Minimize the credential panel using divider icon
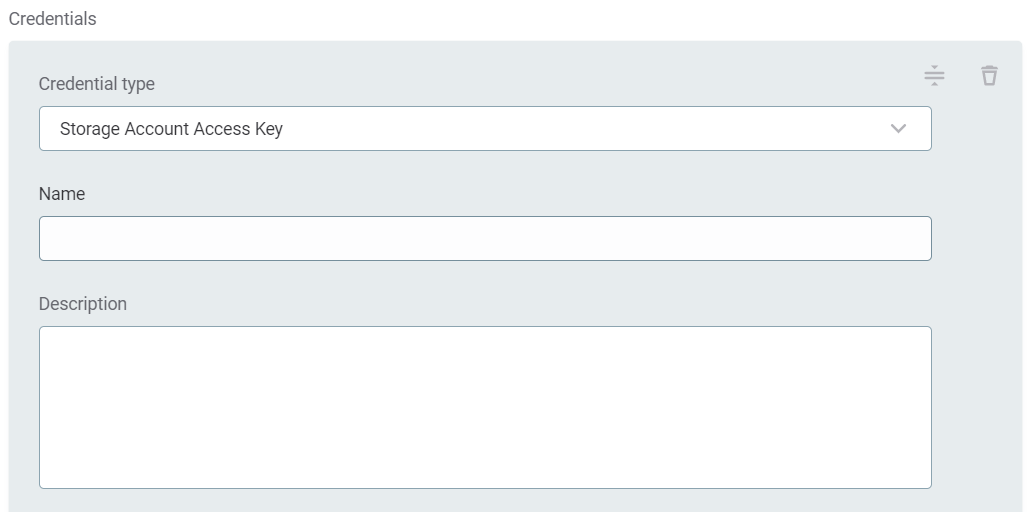 click(934, 76)
